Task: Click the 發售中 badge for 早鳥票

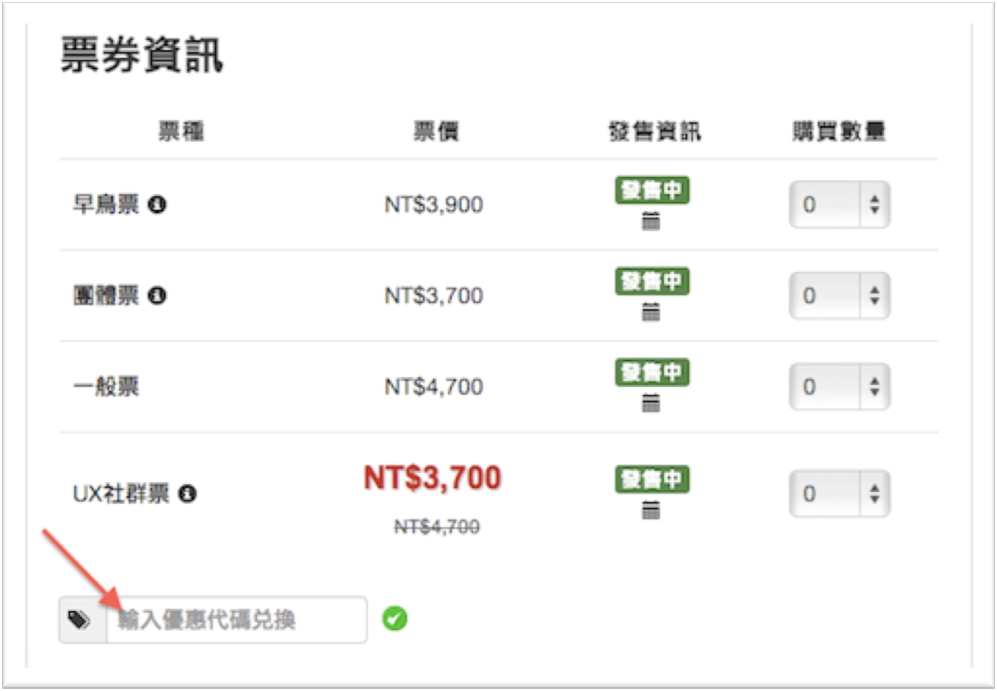Action: [652, 191]
